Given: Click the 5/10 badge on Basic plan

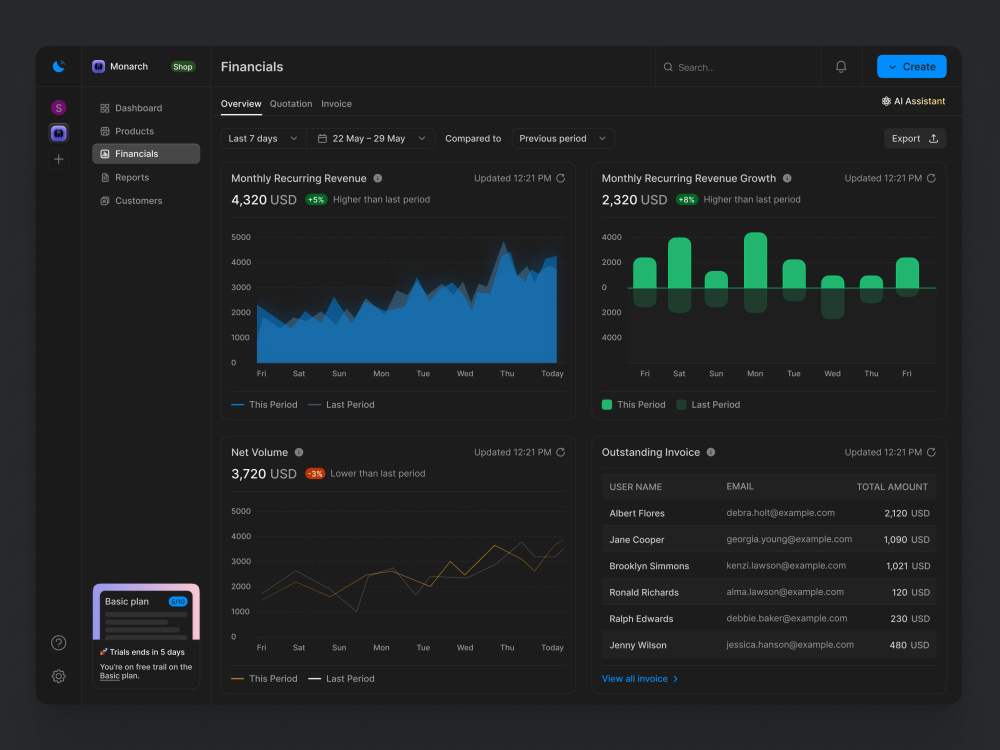Looking at the screenshot, I should pyautogui.click(x=178, y=601).
